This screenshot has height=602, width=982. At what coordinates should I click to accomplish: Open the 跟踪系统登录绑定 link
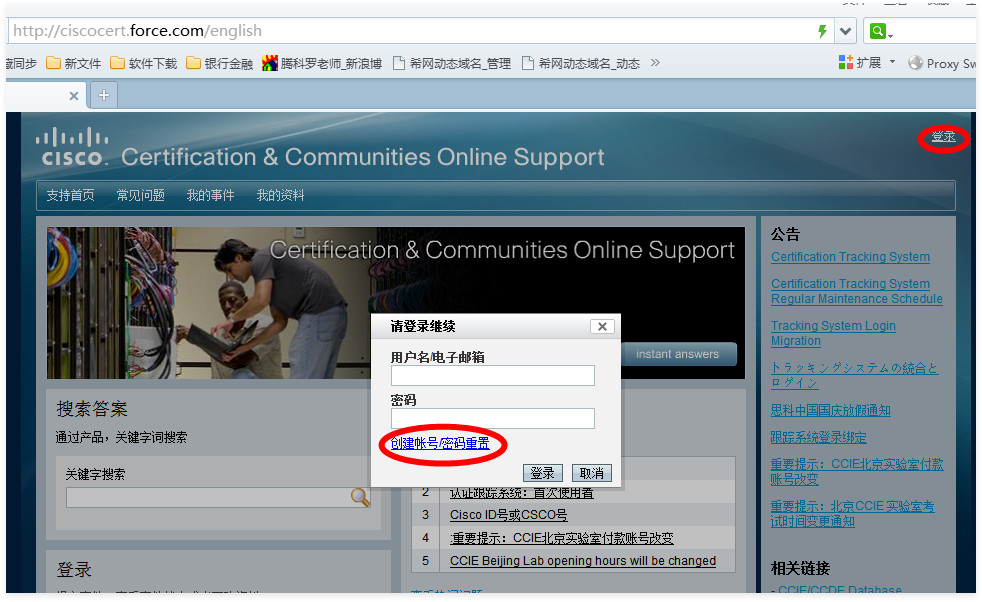[x=819, y=437]
